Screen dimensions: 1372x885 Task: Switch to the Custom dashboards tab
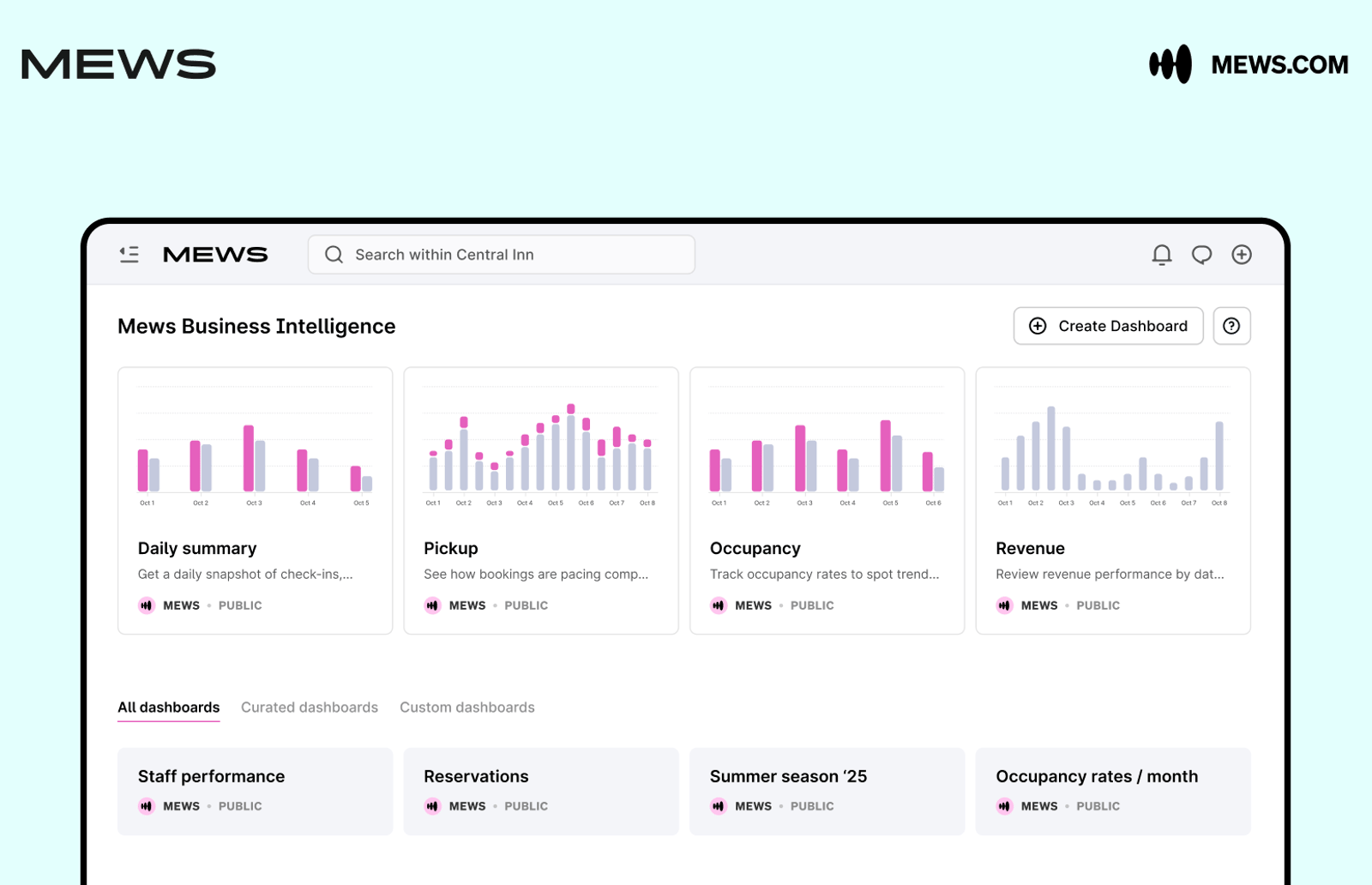467,707
